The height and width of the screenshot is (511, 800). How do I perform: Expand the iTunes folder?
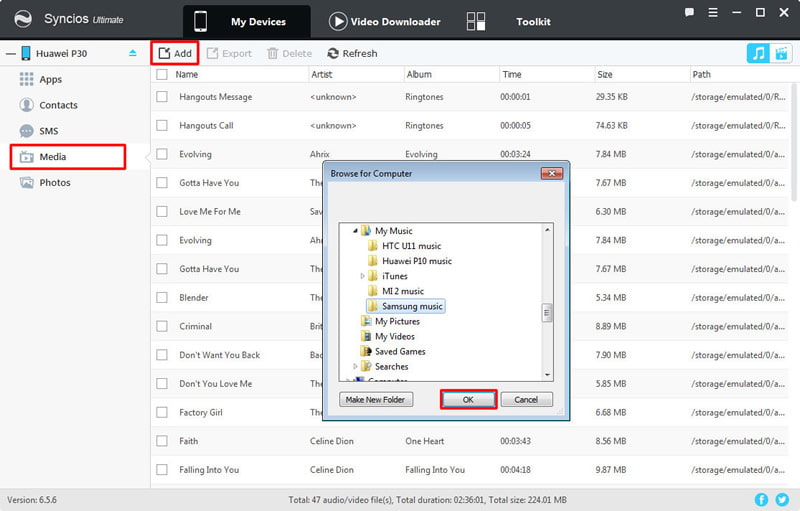[362, 276]
